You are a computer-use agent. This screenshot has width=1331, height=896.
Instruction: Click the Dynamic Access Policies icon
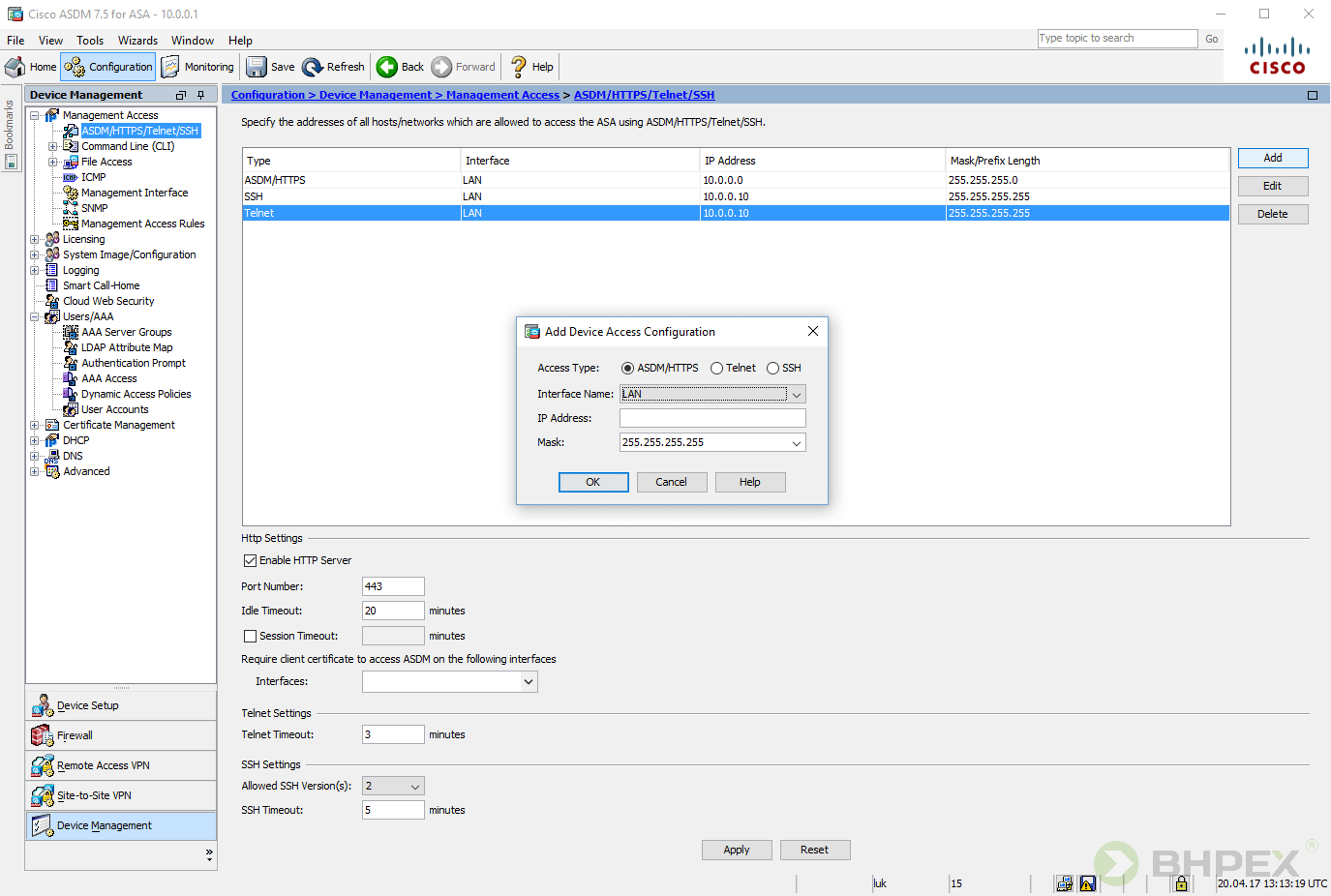[71, 394]
